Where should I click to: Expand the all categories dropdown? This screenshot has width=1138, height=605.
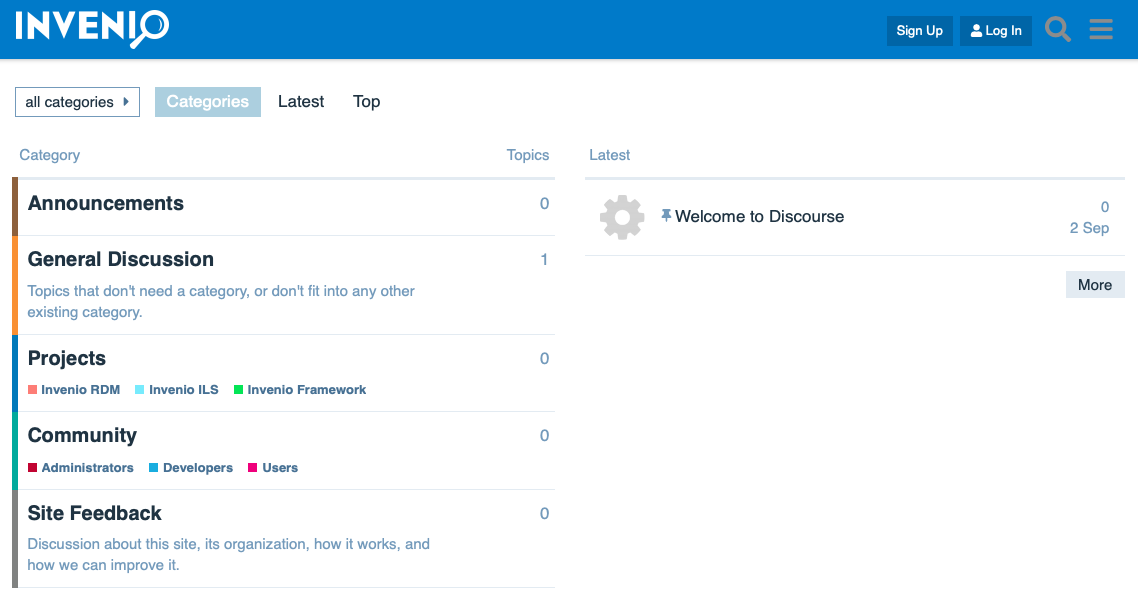[x=77, y=102]
